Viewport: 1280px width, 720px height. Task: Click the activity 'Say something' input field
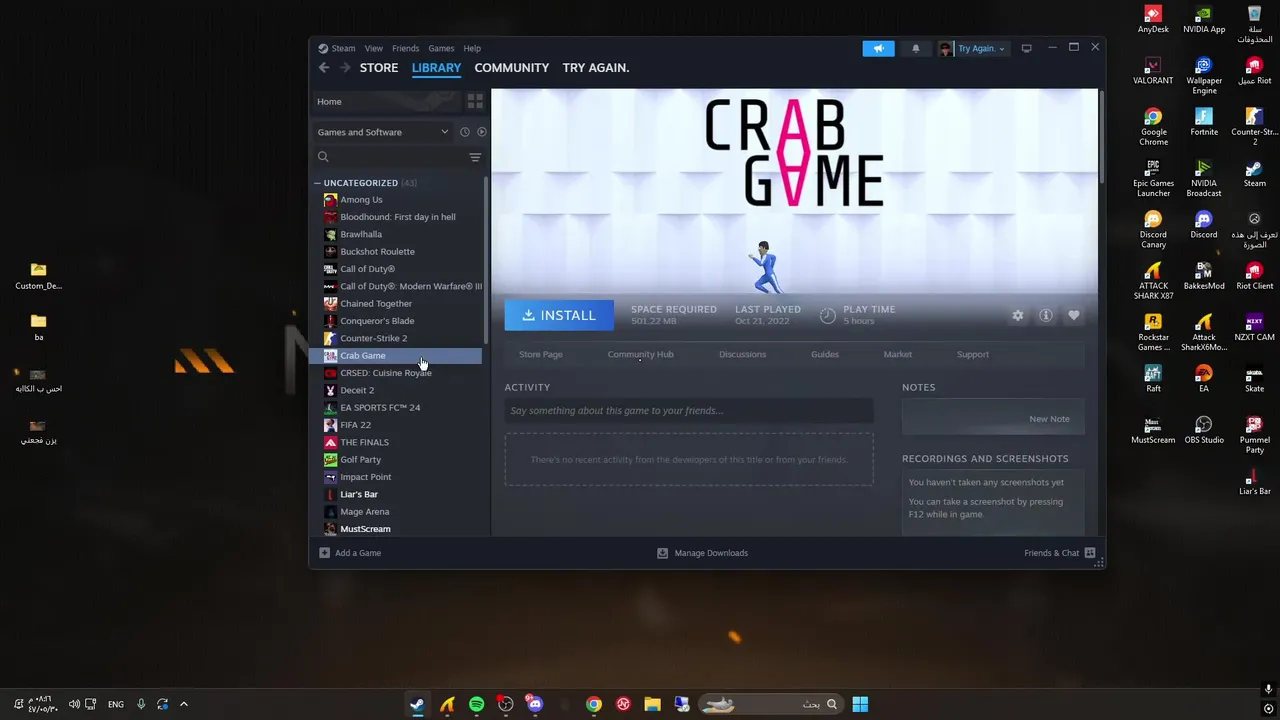pos(689,411)
